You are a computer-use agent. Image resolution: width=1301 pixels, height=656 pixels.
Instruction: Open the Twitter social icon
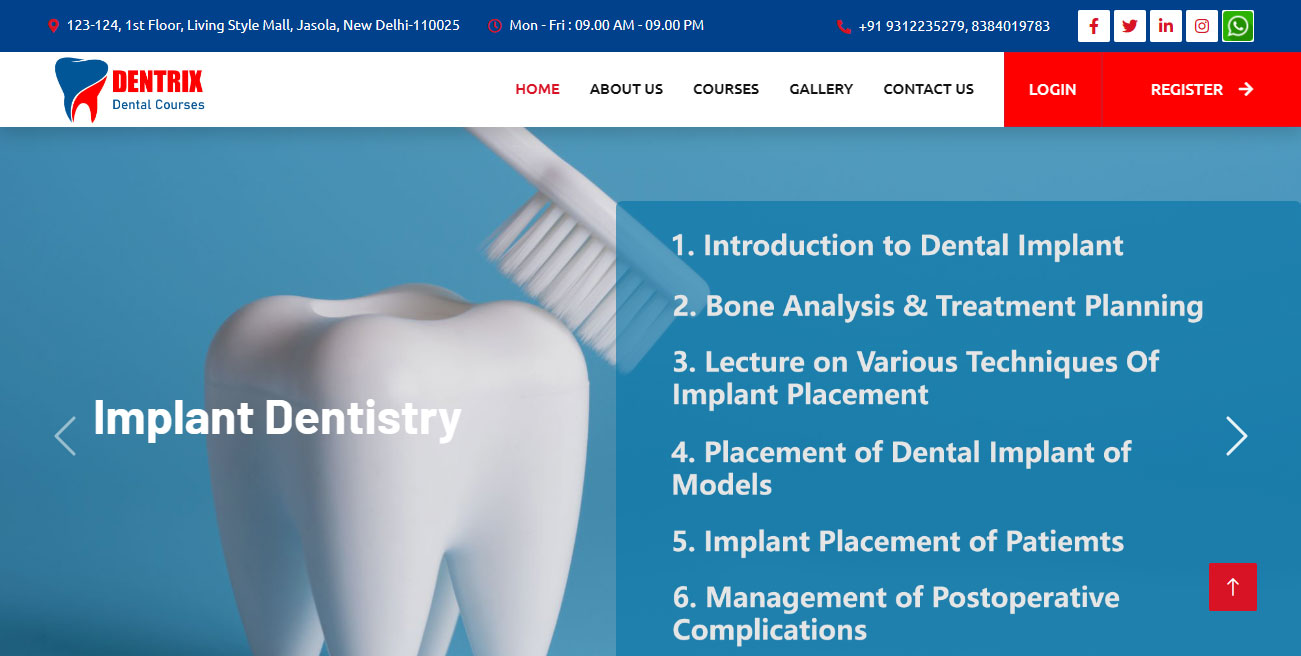tap(1130, 26)
